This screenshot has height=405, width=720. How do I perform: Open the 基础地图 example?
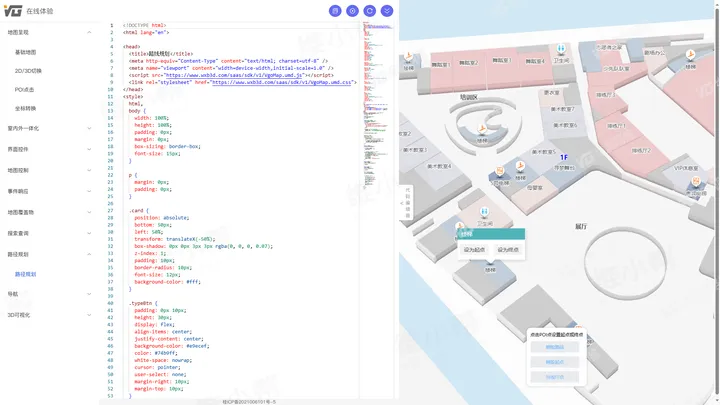coord(25,52)
